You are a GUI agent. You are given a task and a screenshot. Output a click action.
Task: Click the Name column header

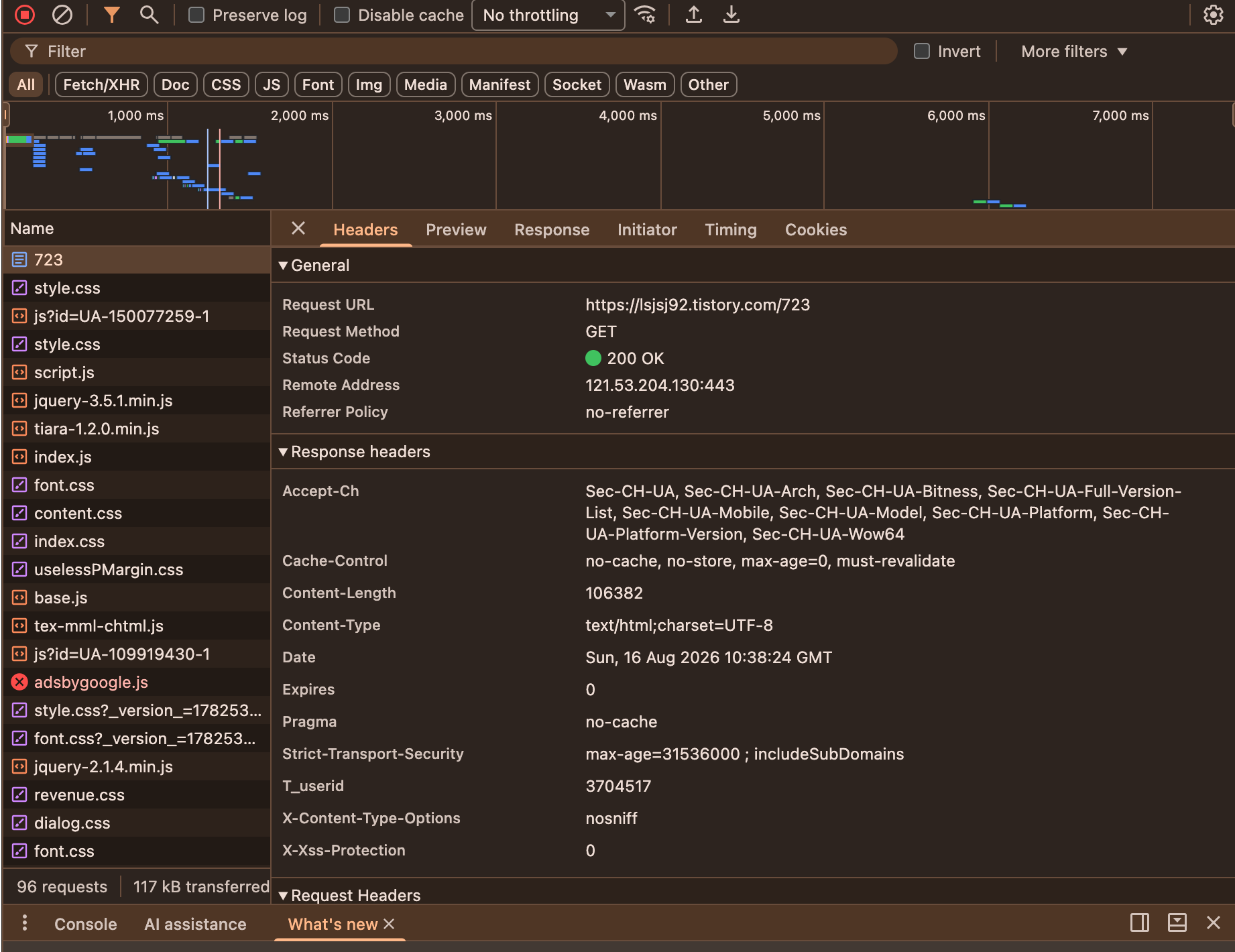(x=137, y=228)
